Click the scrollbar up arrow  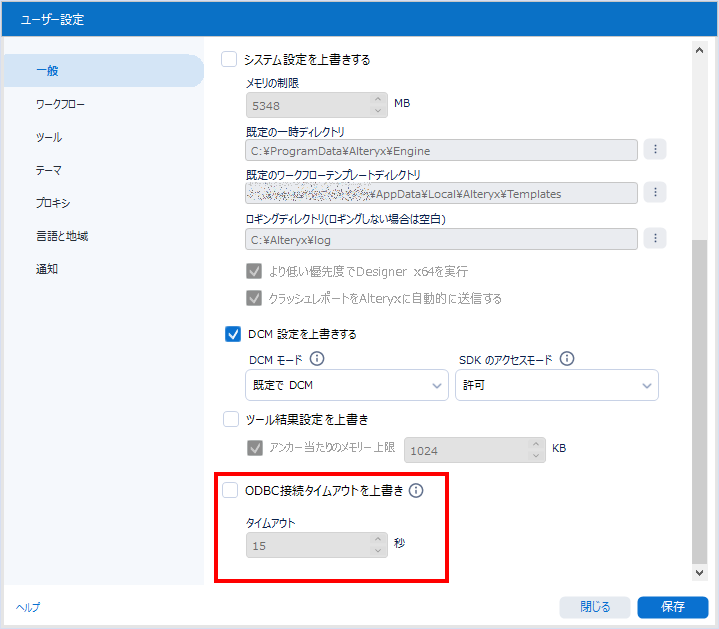click(x=699, y=50)
